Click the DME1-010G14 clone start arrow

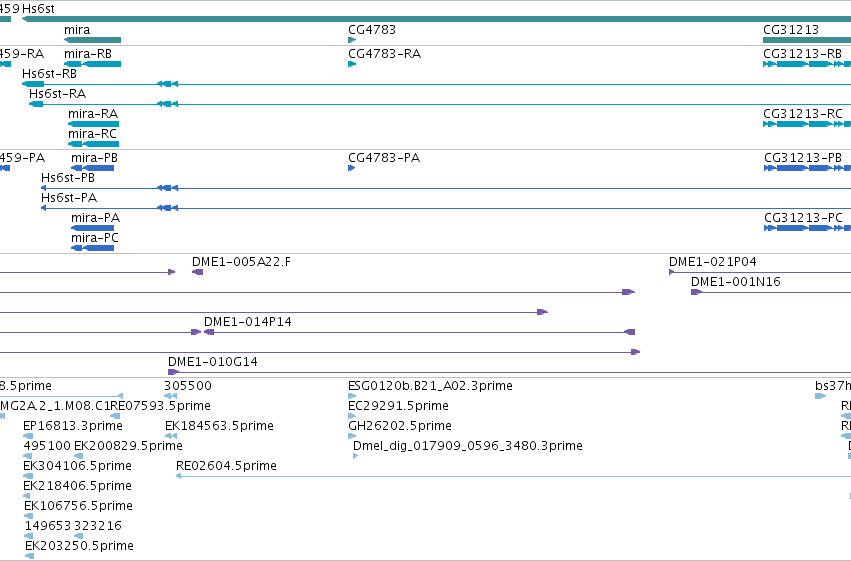[173, 372]
